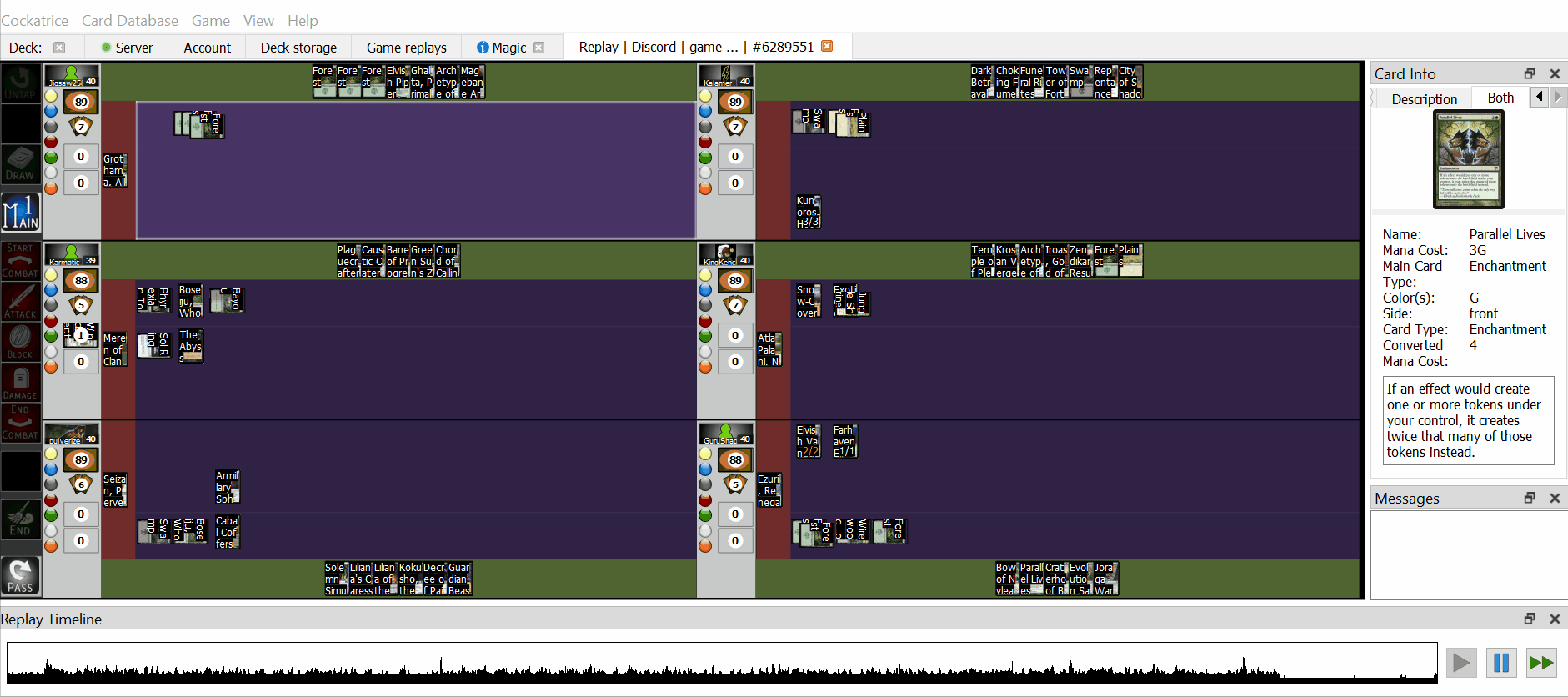The height and width of the screenshot is (697, 1568).
Task: Select Armillary Sphere card
Action: (227, 487)
